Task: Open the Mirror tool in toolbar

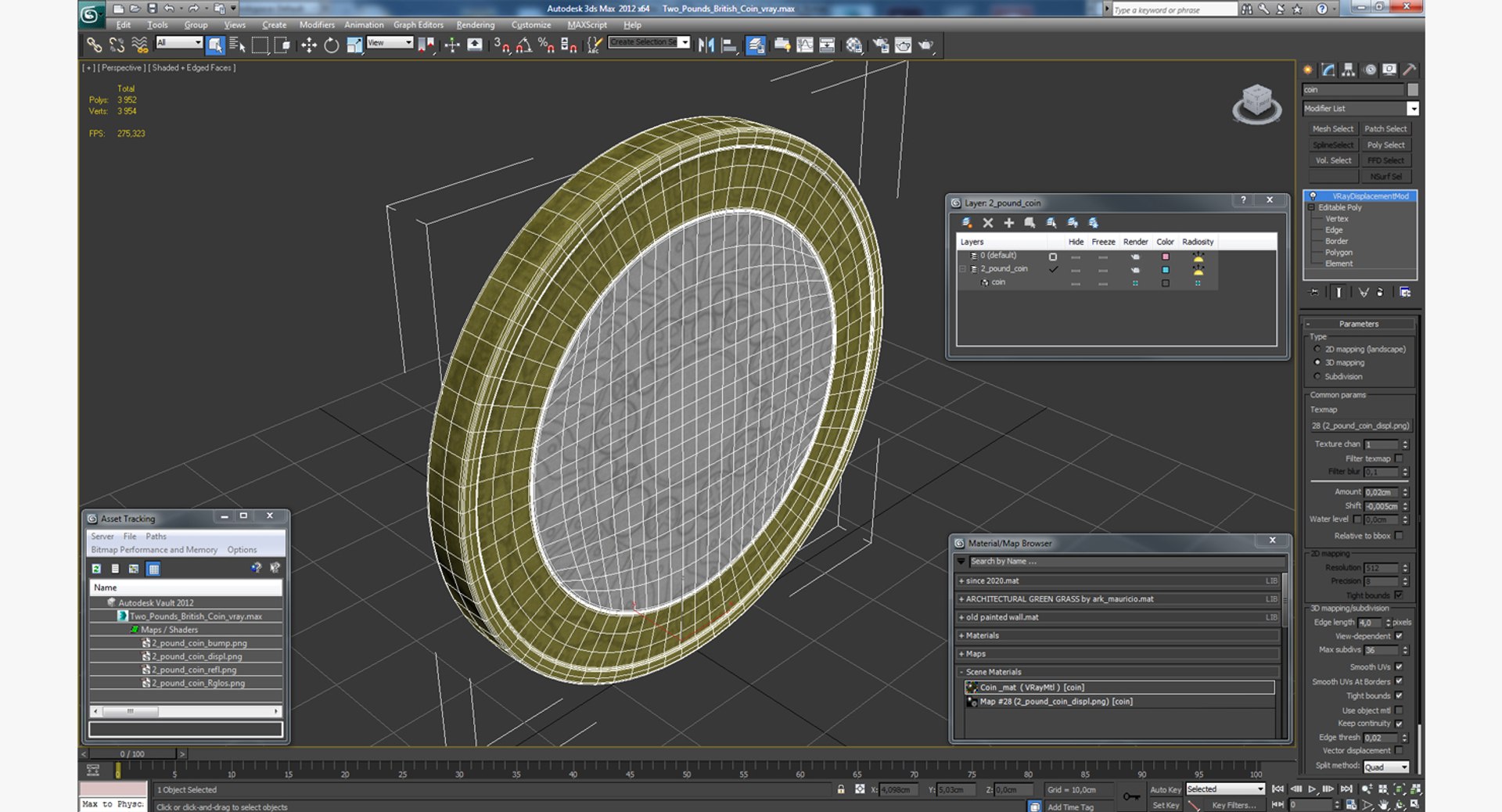Action: coord(706,45)
